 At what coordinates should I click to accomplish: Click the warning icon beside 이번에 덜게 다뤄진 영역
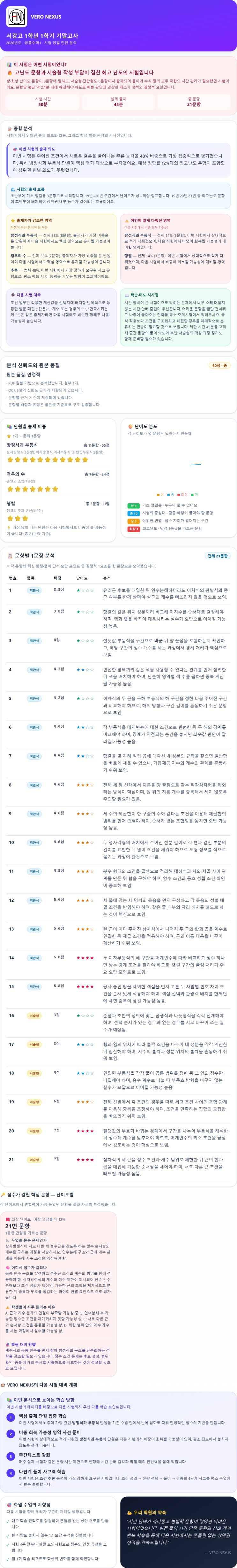point(126,220)
